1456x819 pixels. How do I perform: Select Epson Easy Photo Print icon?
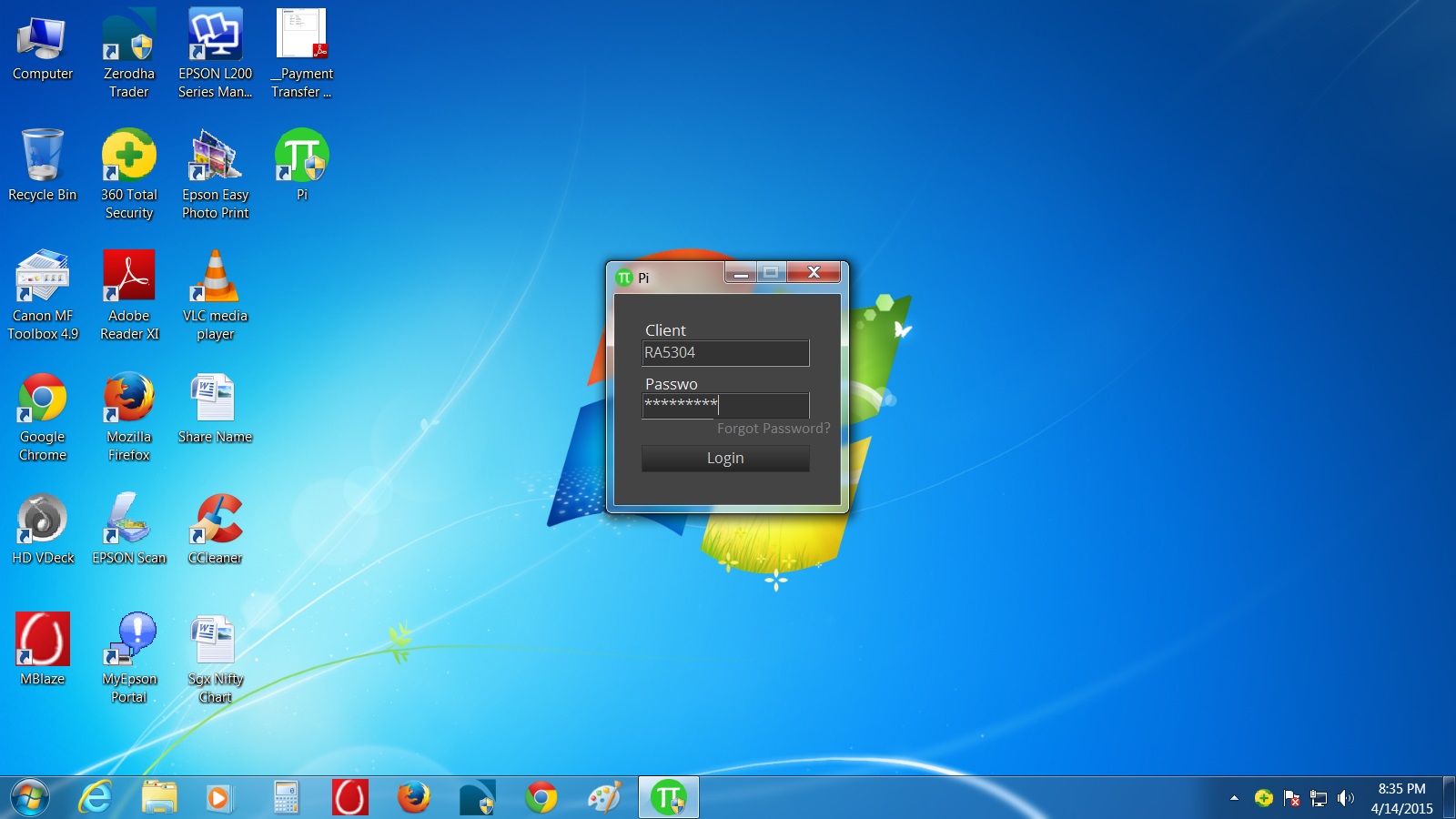(216, 175)
